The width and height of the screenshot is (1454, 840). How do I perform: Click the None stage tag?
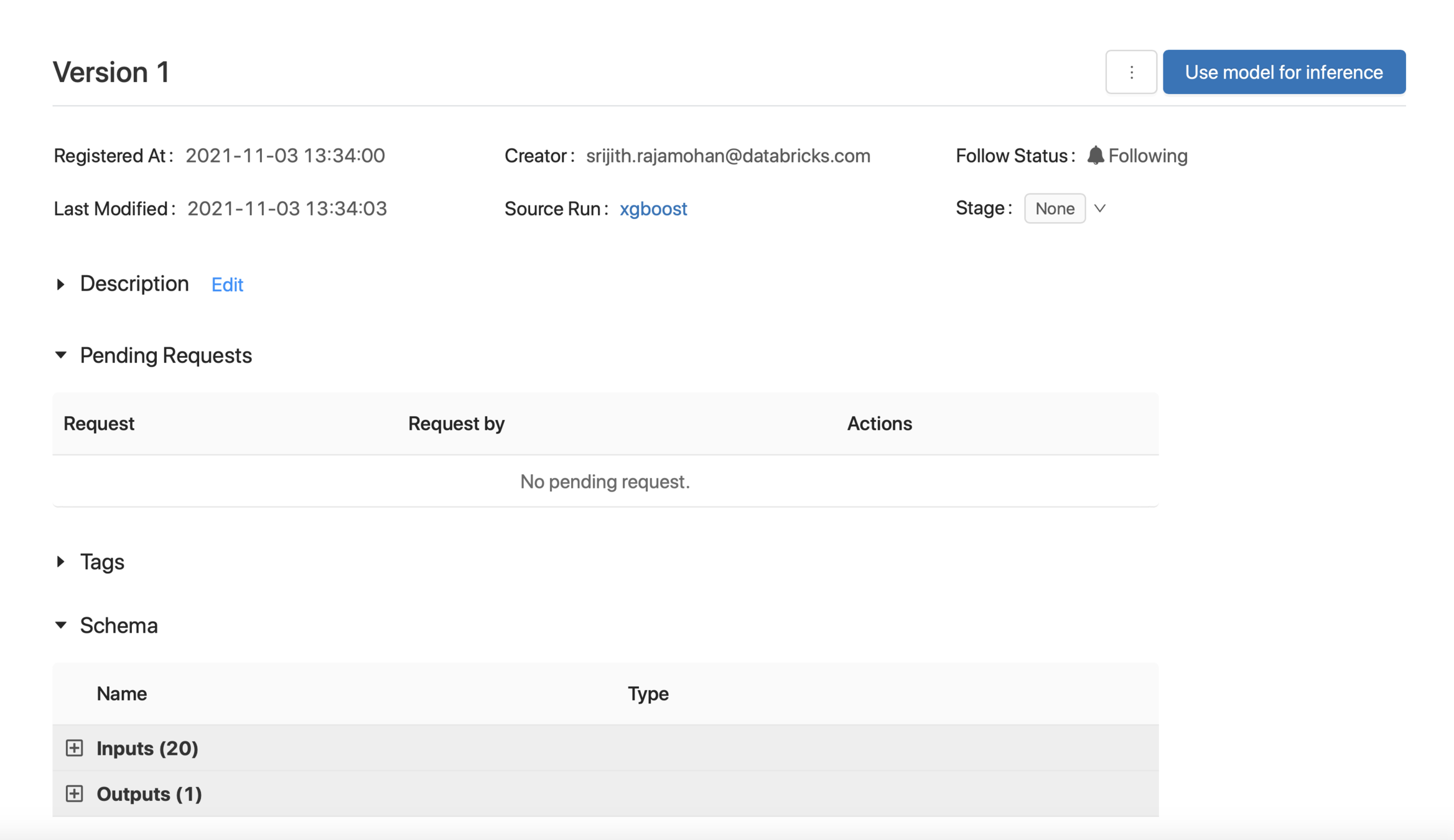(1054, 208)
